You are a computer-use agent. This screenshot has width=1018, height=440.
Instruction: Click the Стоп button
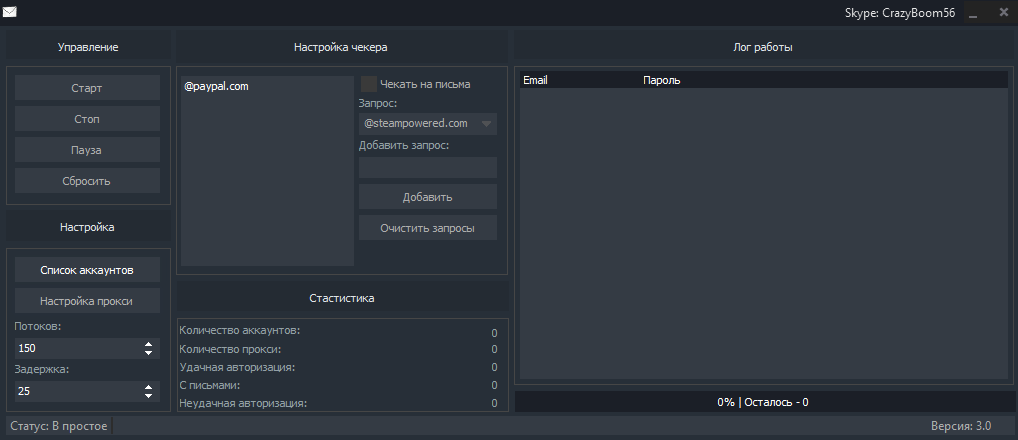click(87, 119)
